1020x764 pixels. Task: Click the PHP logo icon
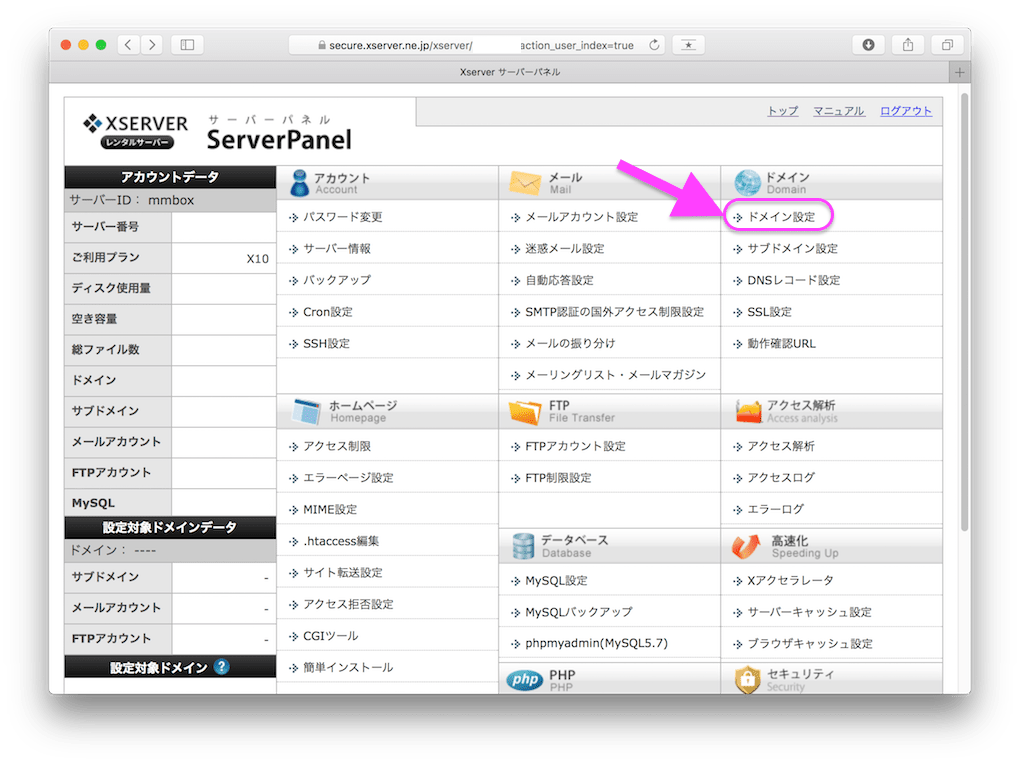pos(524,681)
